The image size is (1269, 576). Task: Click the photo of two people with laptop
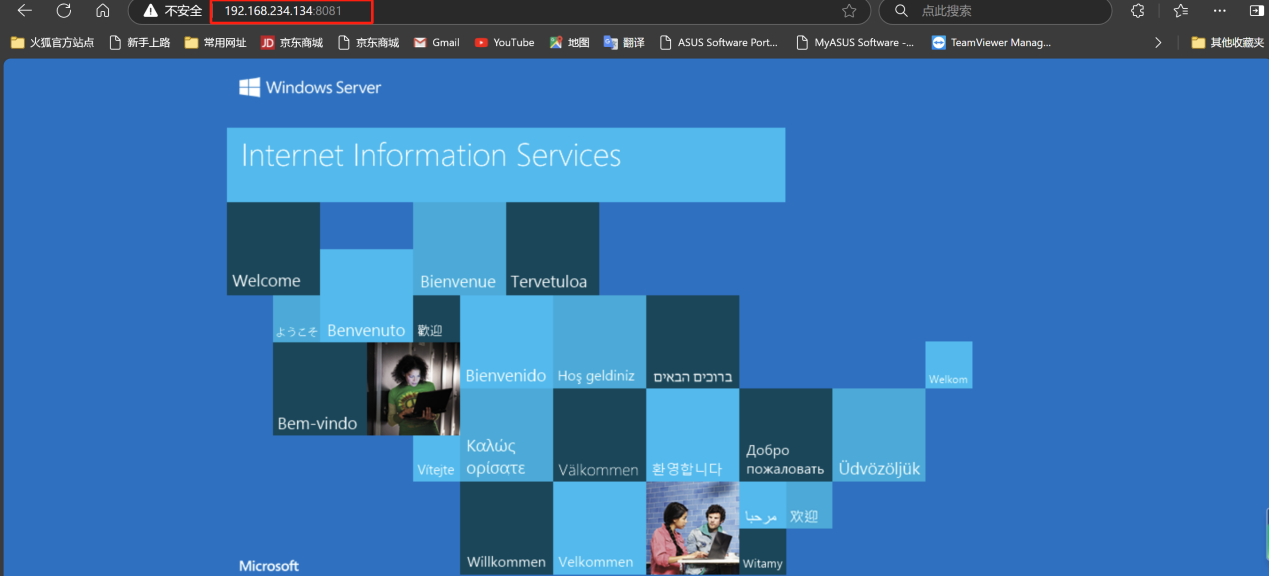[x=692, y=528]
